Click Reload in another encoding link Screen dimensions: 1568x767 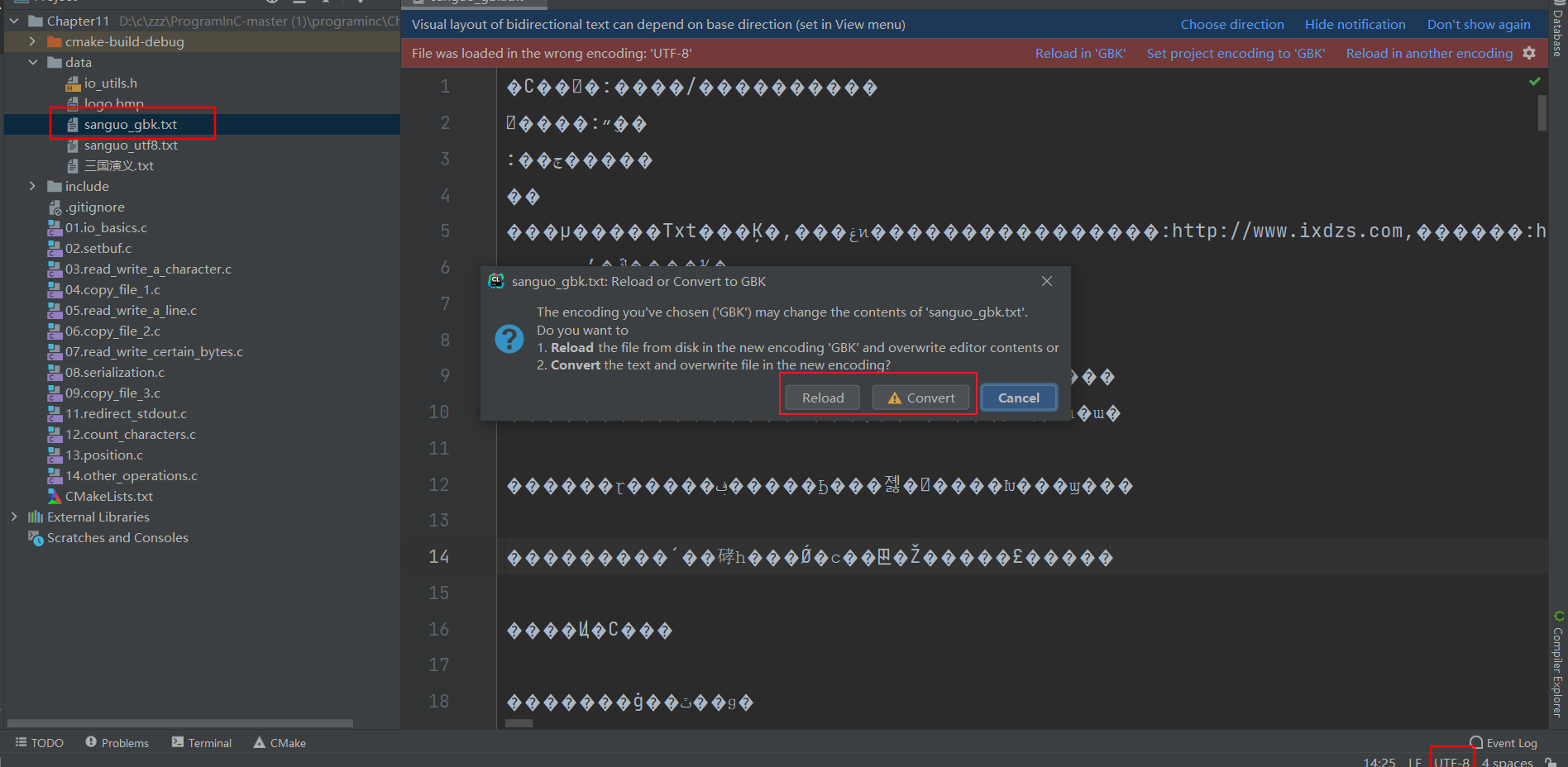pyautogui.click(x=1429, y=54)
